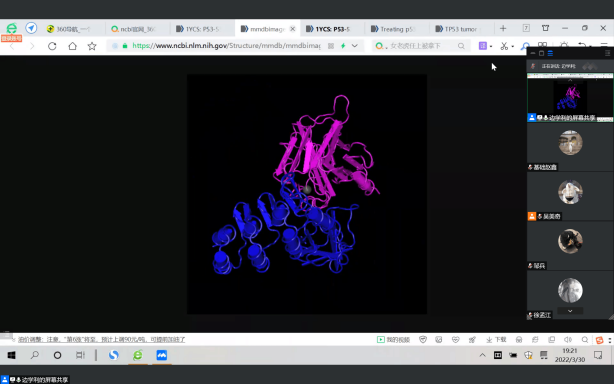Click the muted mic icon beside the speaker name
The image size is (614, 384).
pyautogui.click(x=533, y=66)
